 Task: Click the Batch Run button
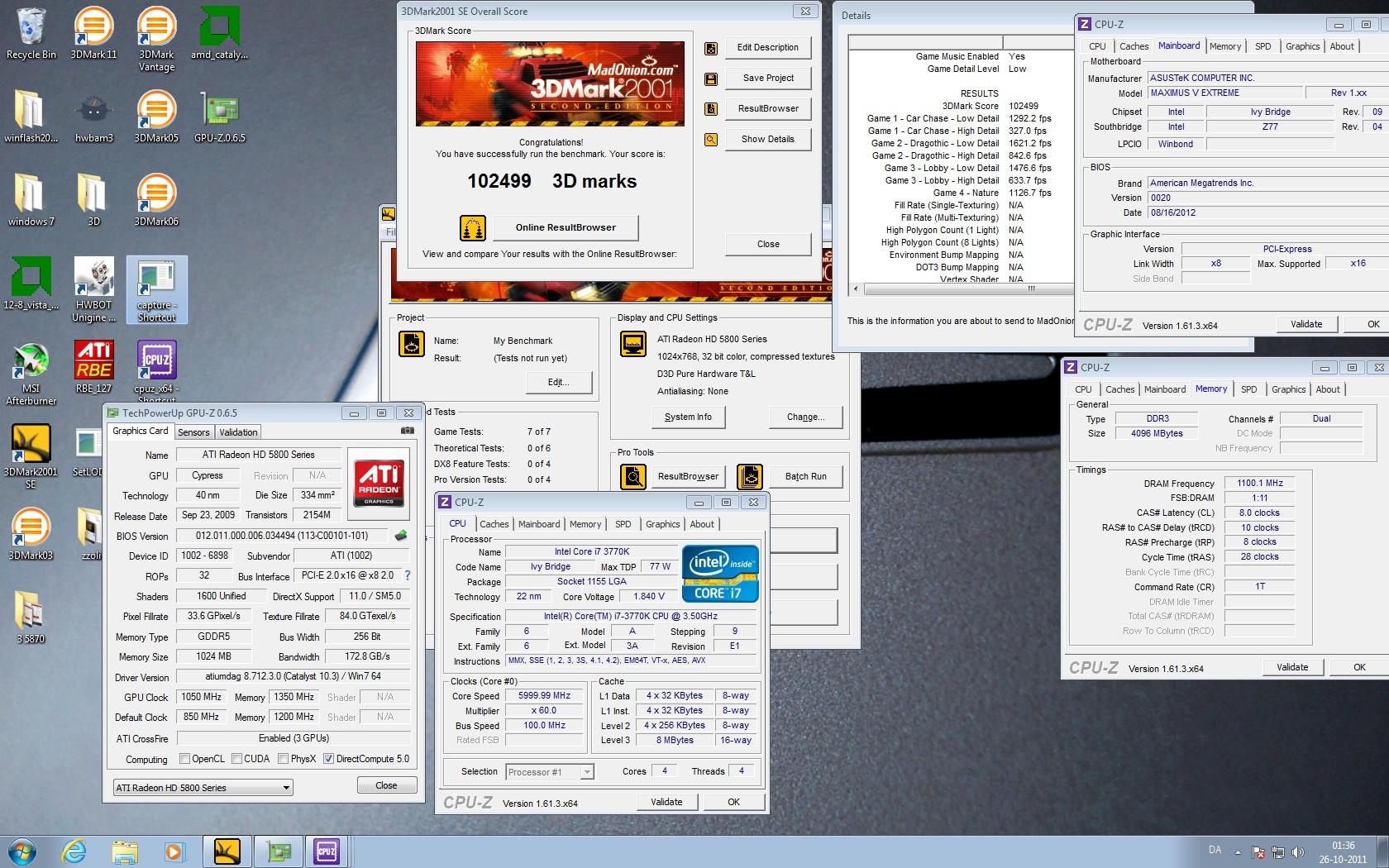[806, 476]
